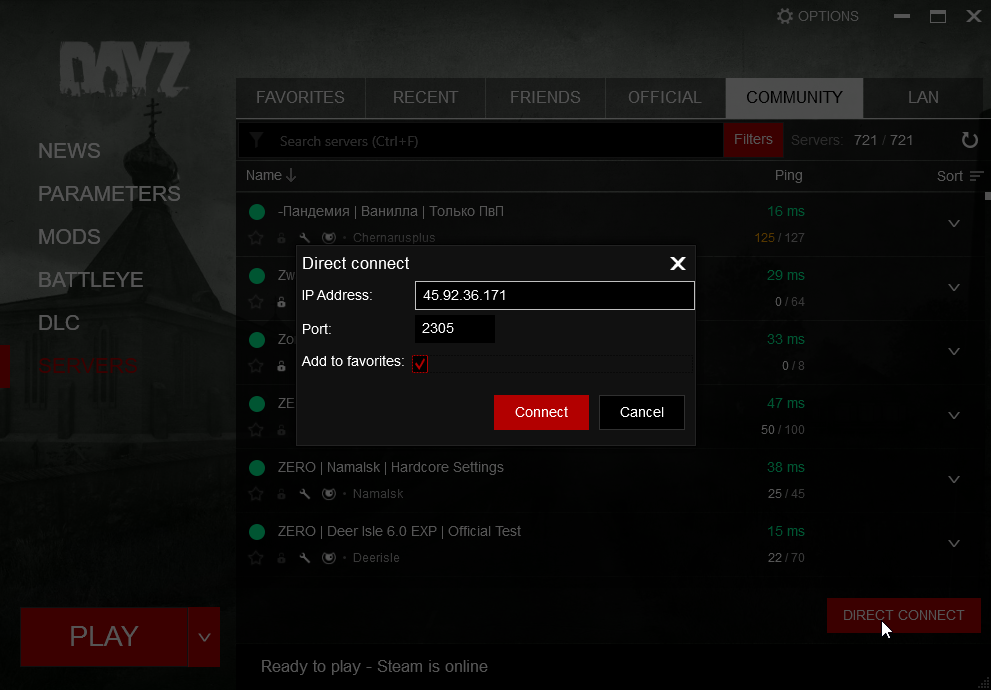
Task: Switch to the Favorites tab
Action: (300, 97)
